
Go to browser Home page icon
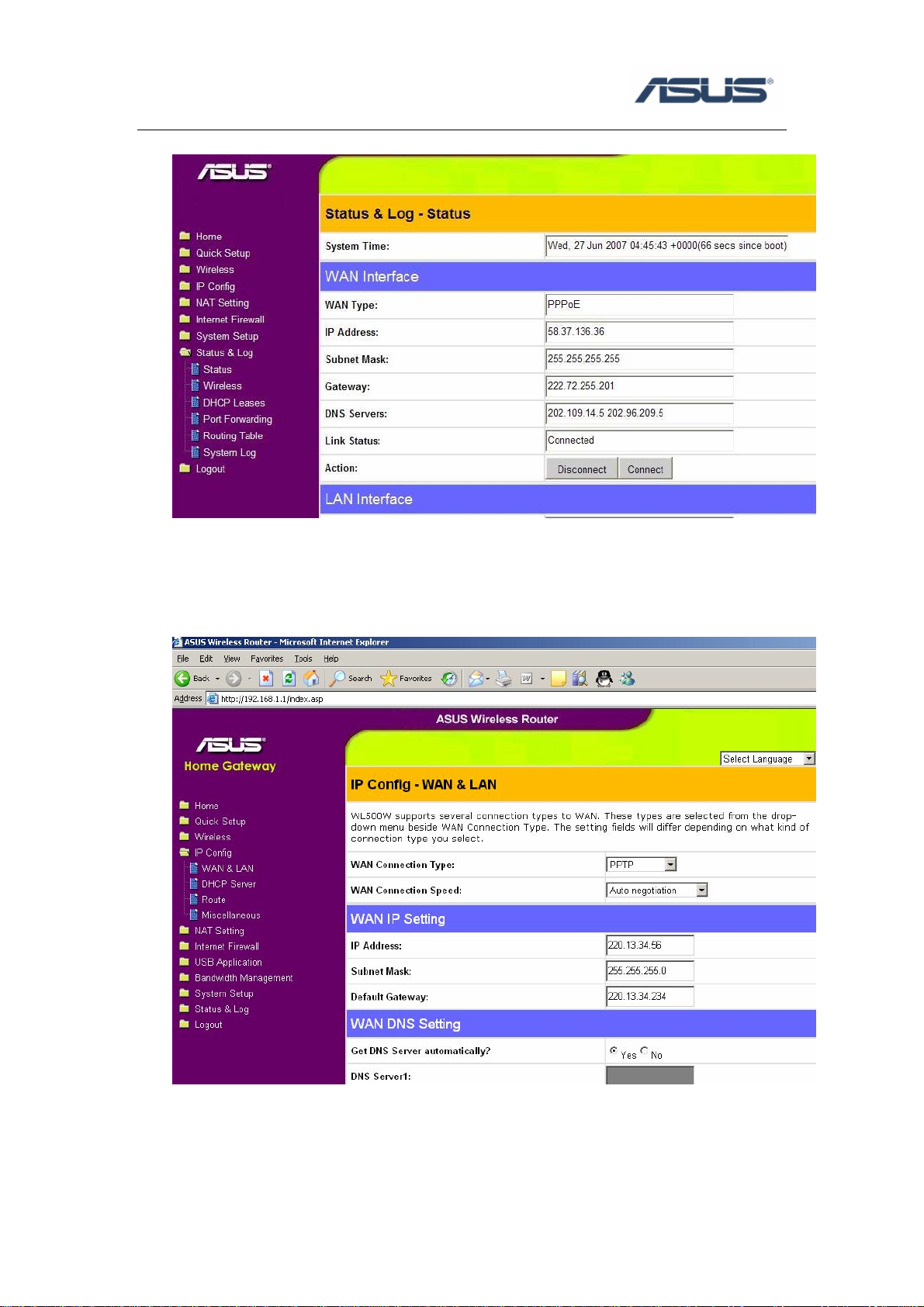coord(311,679)
